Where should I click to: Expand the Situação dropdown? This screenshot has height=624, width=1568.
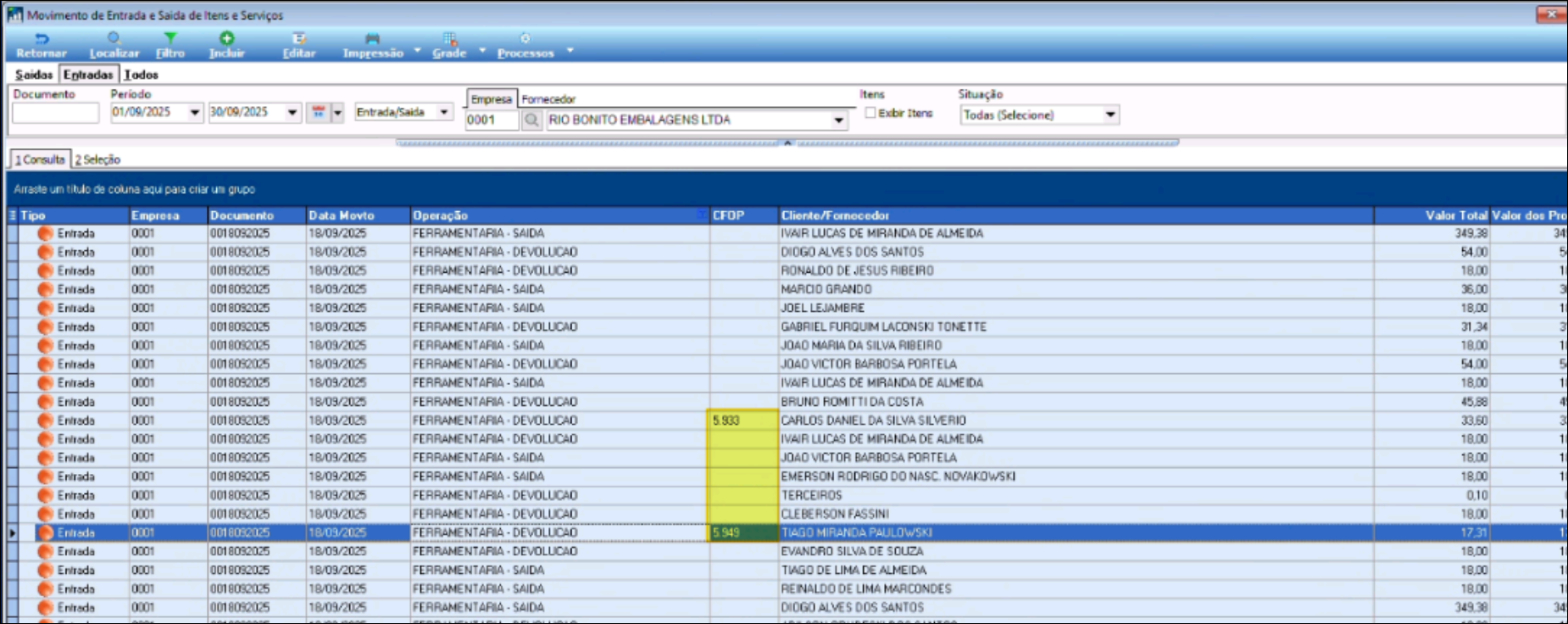[x=1109, y=114]
